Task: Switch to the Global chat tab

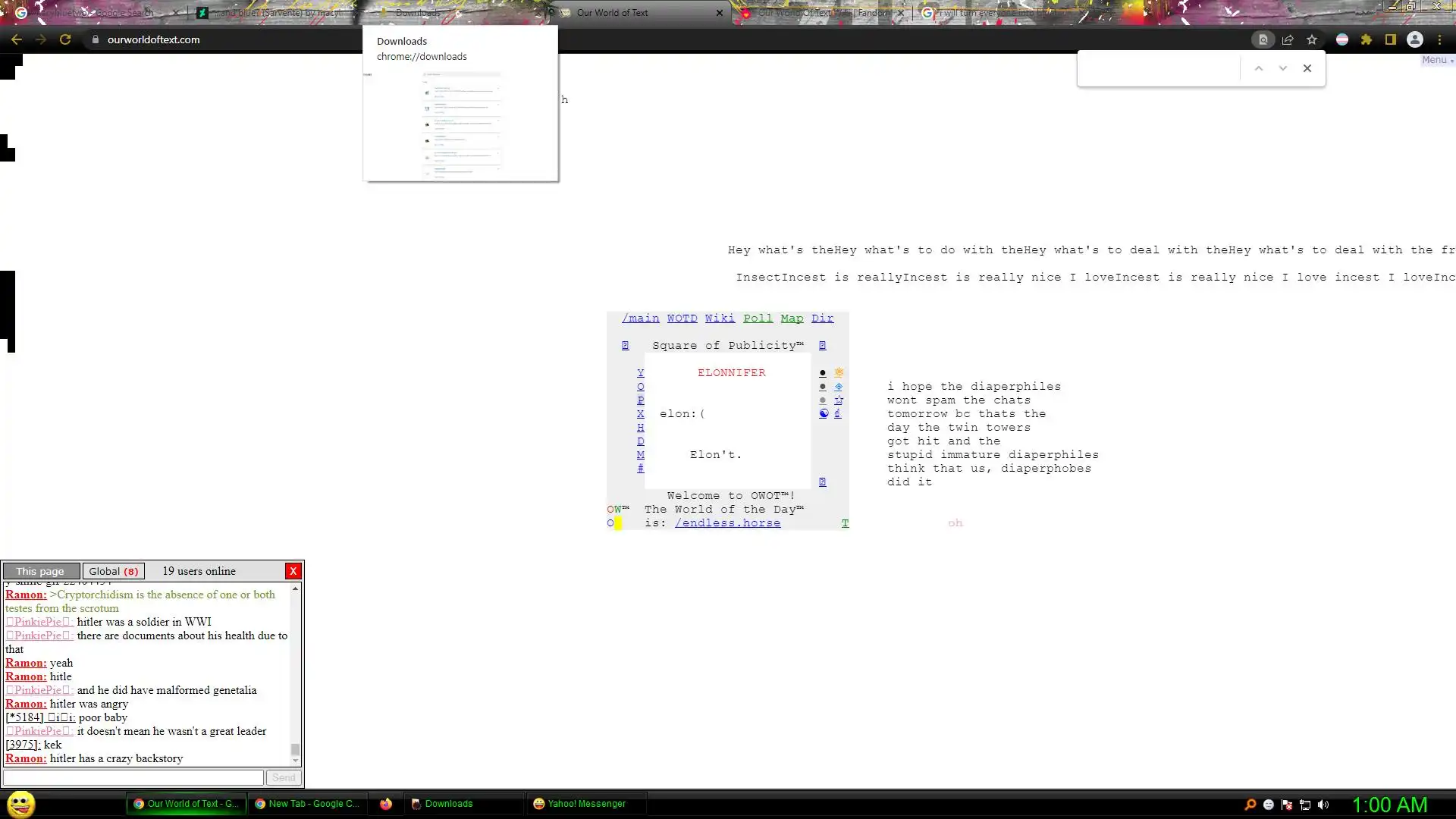Action: (113, 571)
